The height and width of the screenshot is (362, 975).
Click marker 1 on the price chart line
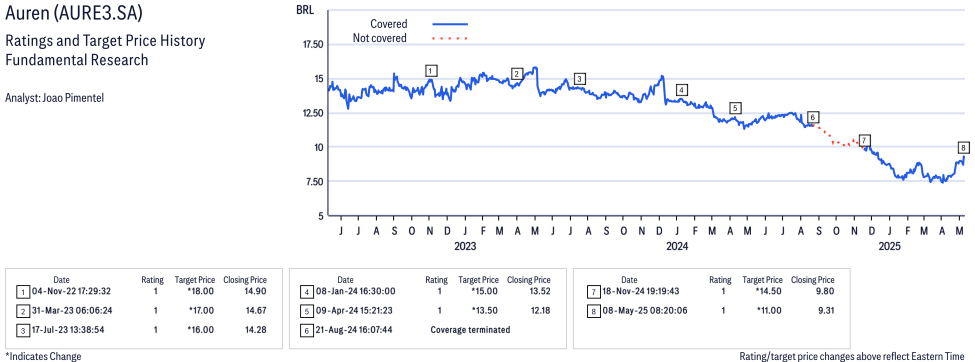tap(432, 71)
